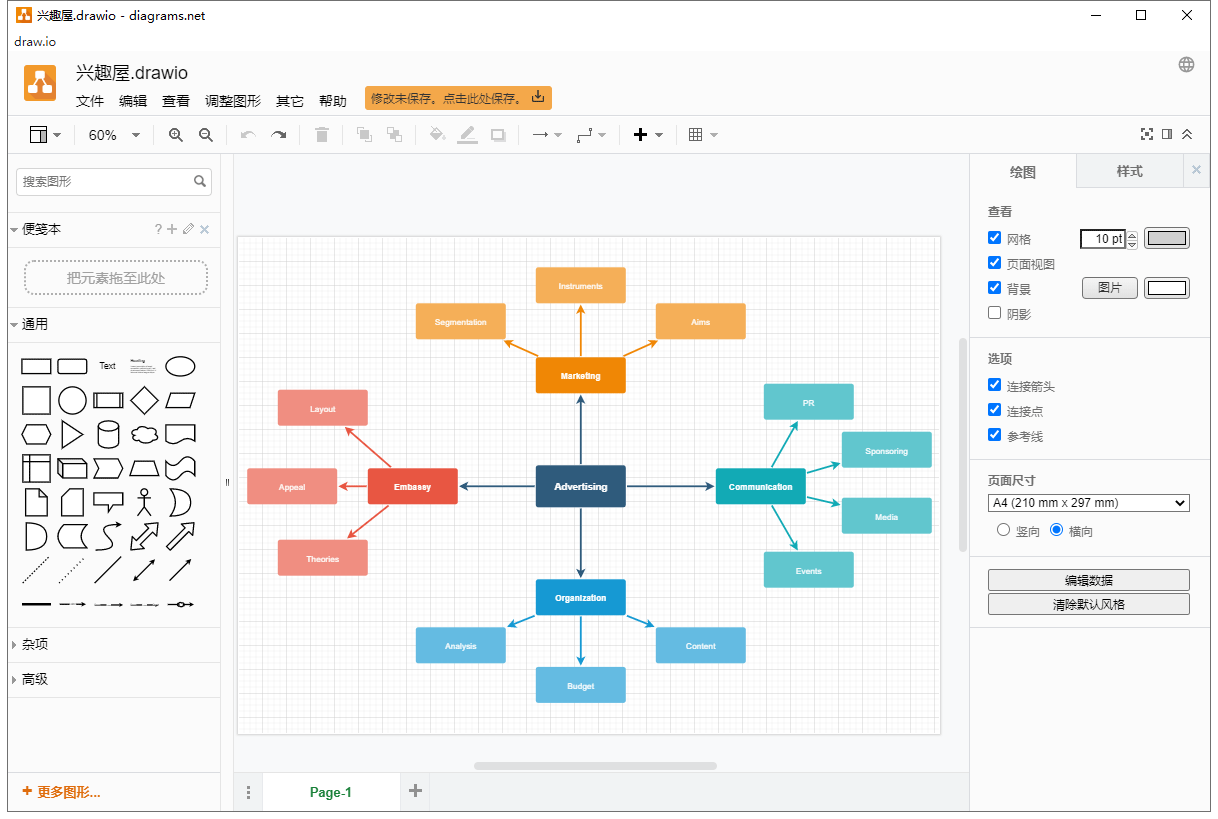
Task: Open the 60% zoom level dropdown
Action: pyautogui.click(x=114, y=135)
